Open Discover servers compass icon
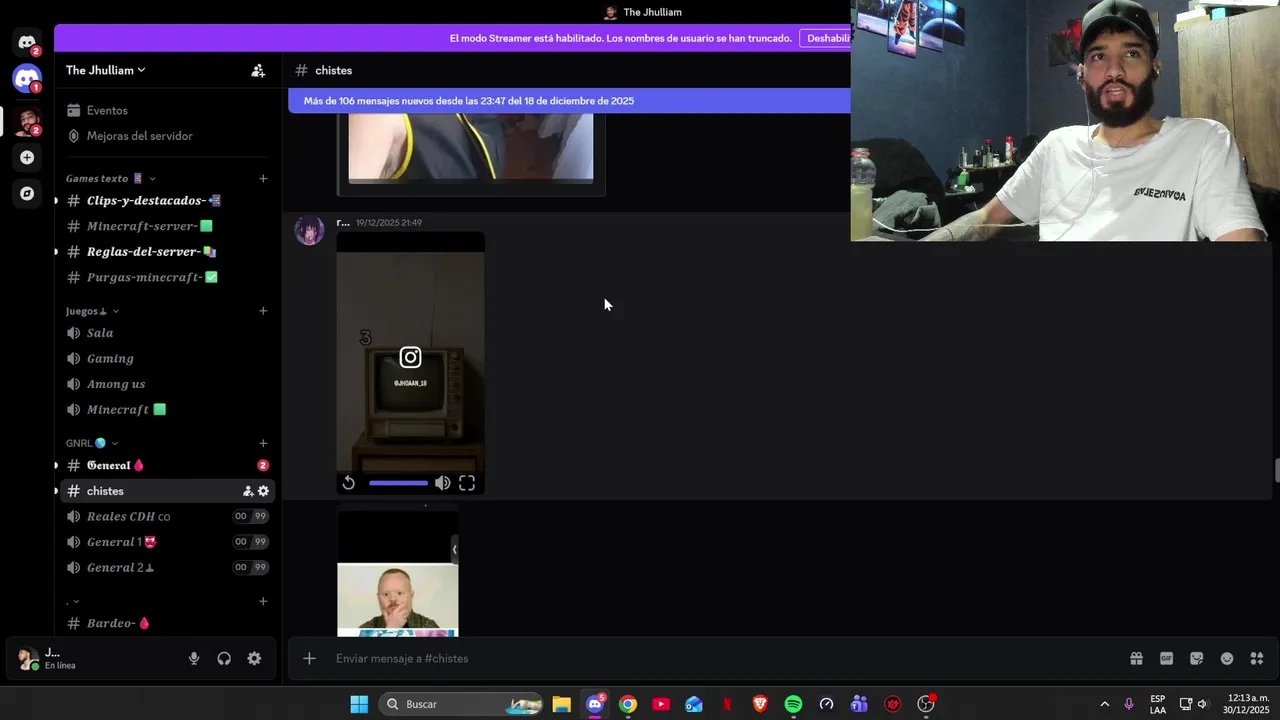Viewport: 1280px width, 720px height. click(x=27, y=193)
